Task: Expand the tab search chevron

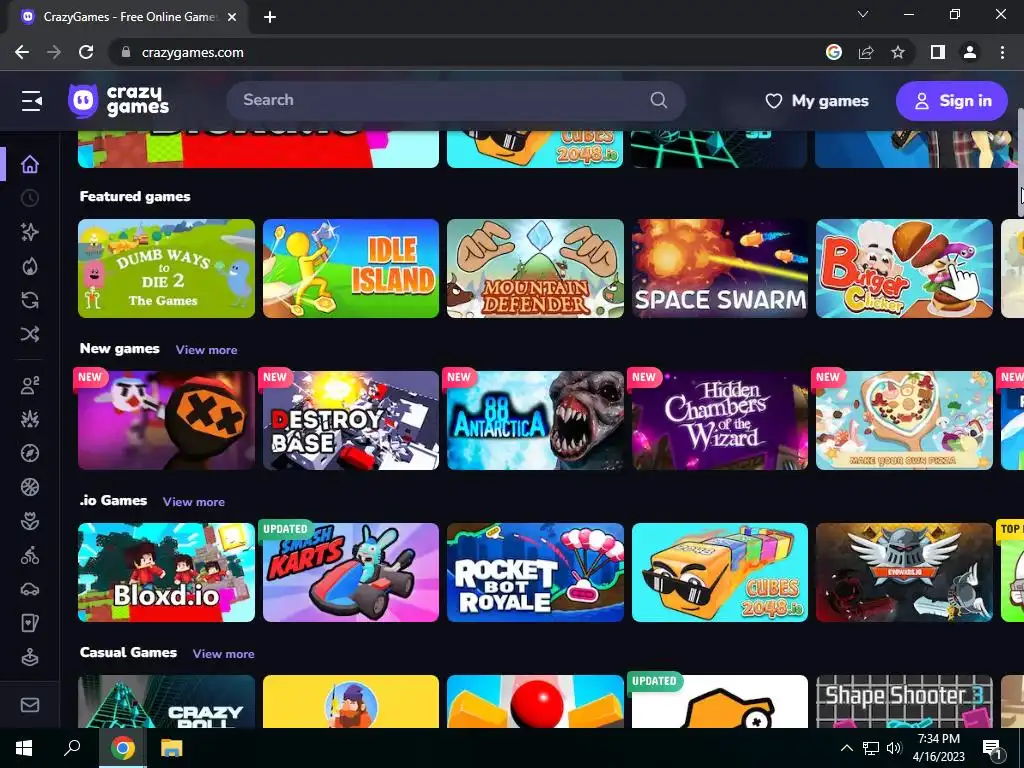Action: point(863,14)
